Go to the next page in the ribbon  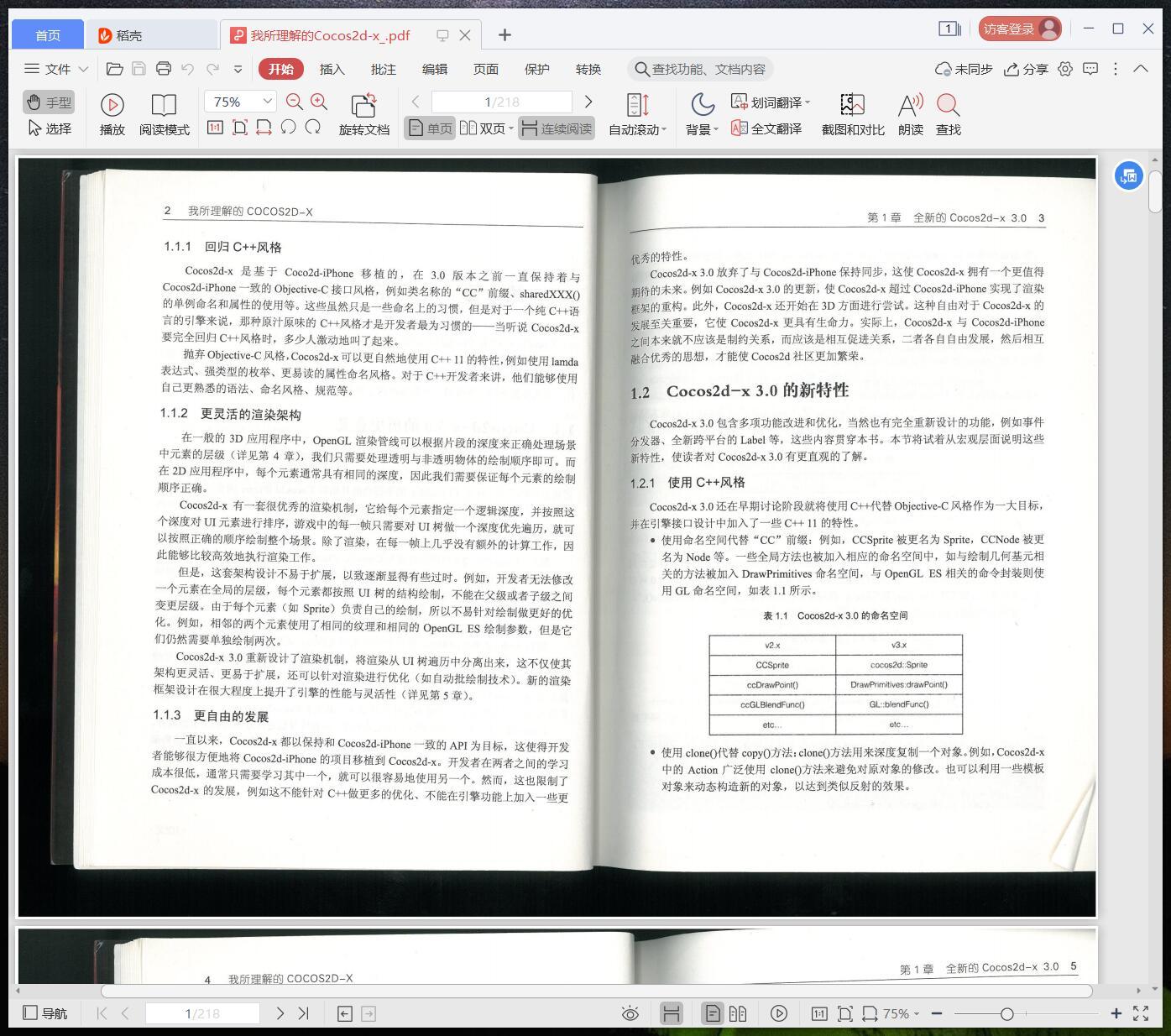click(588, 102)
